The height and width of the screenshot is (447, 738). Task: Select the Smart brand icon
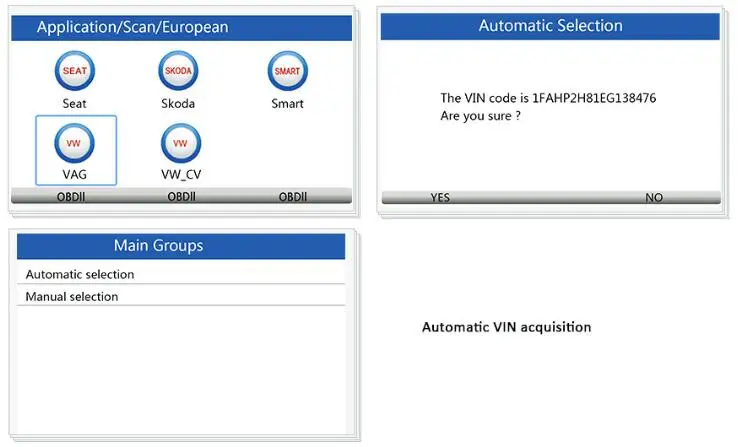pyautogui.click(x=288, y=71)
